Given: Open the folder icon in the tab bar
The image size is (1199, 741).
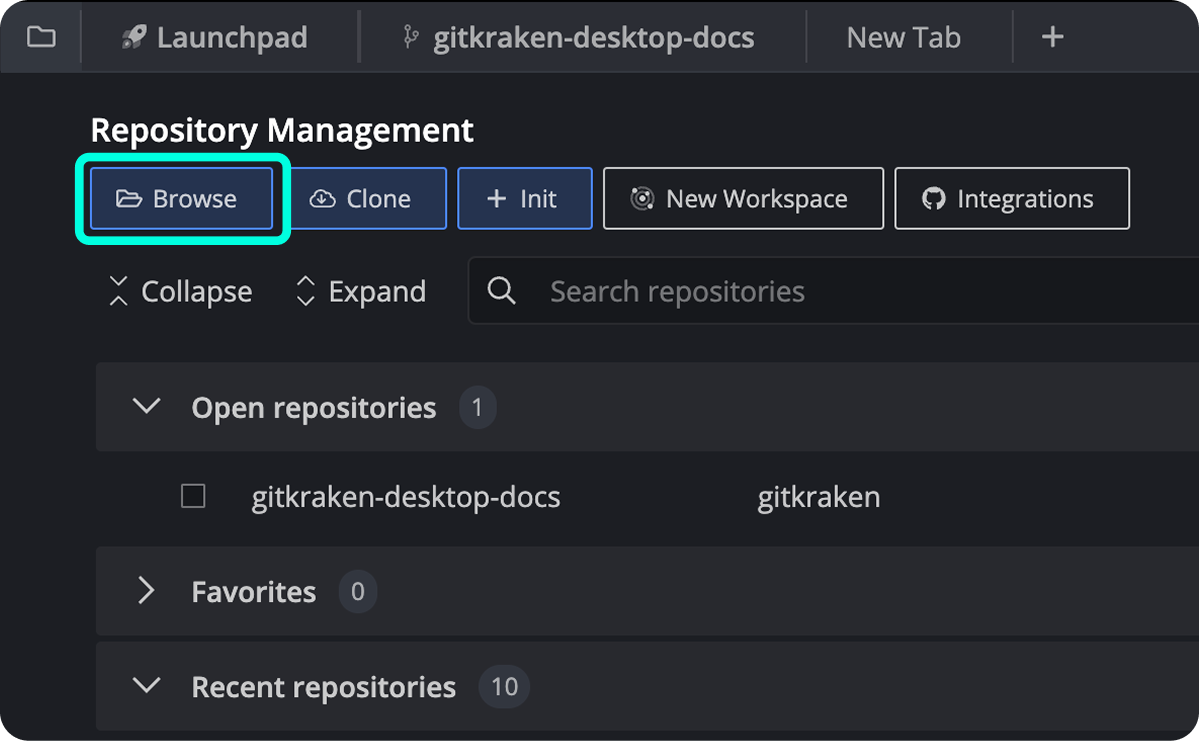Looking at the screenshot, I should pyautogui.click(x=40, y=37).
